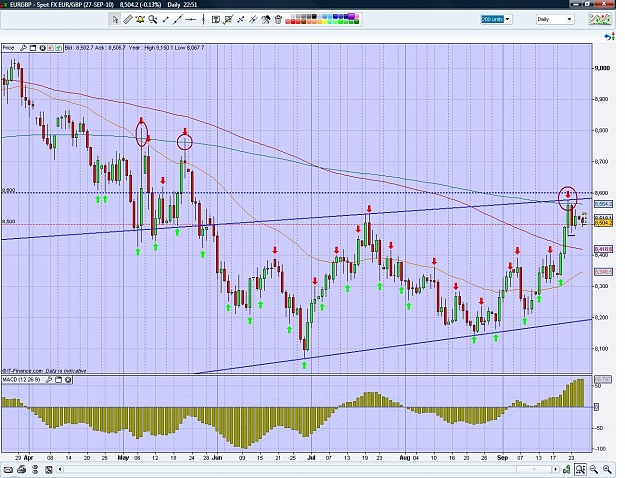Click the zoom in magnifier bottom right
625x478 pixels.
607,469
